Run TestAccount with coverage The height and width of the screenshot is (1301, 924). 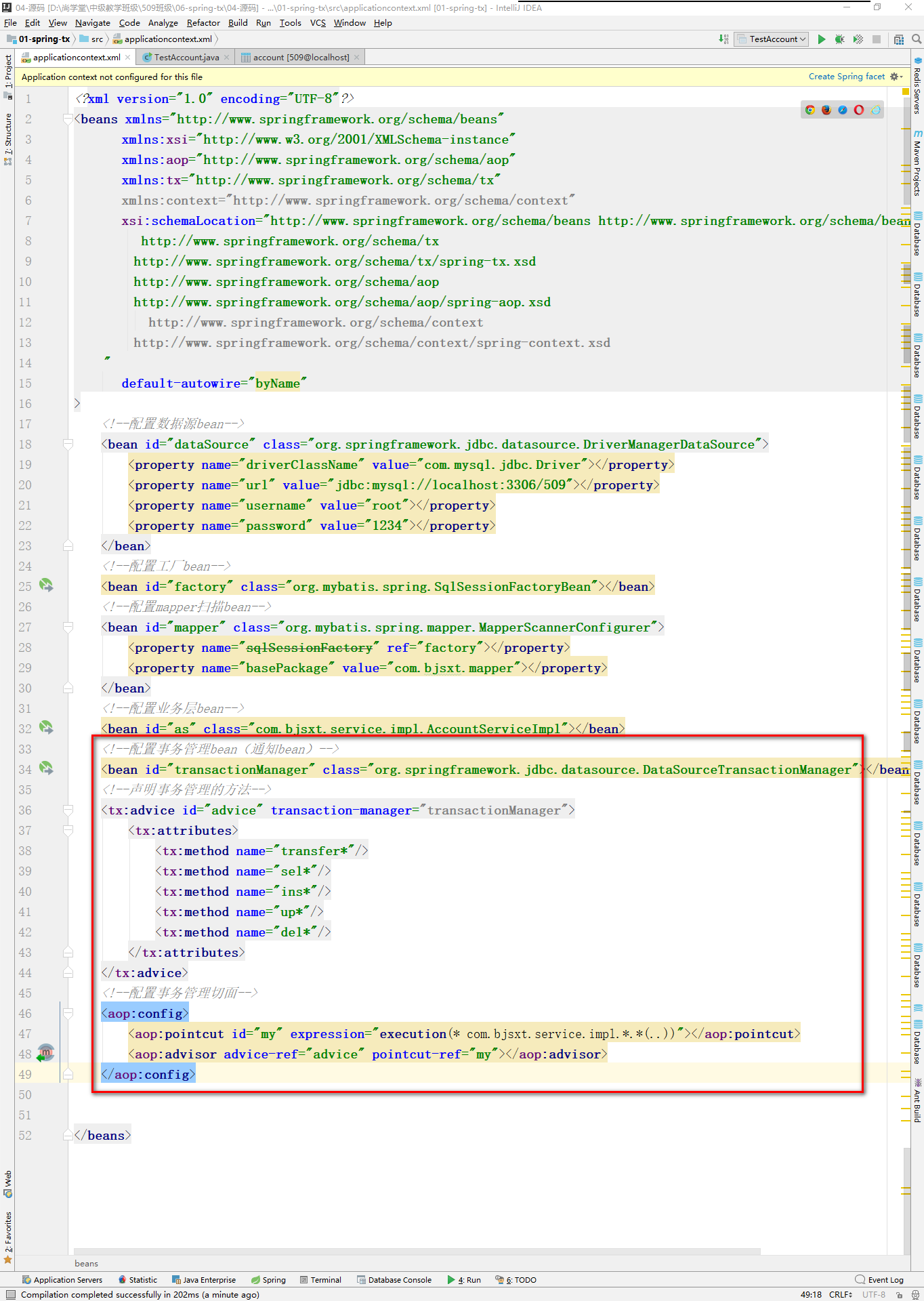[858, 39]
